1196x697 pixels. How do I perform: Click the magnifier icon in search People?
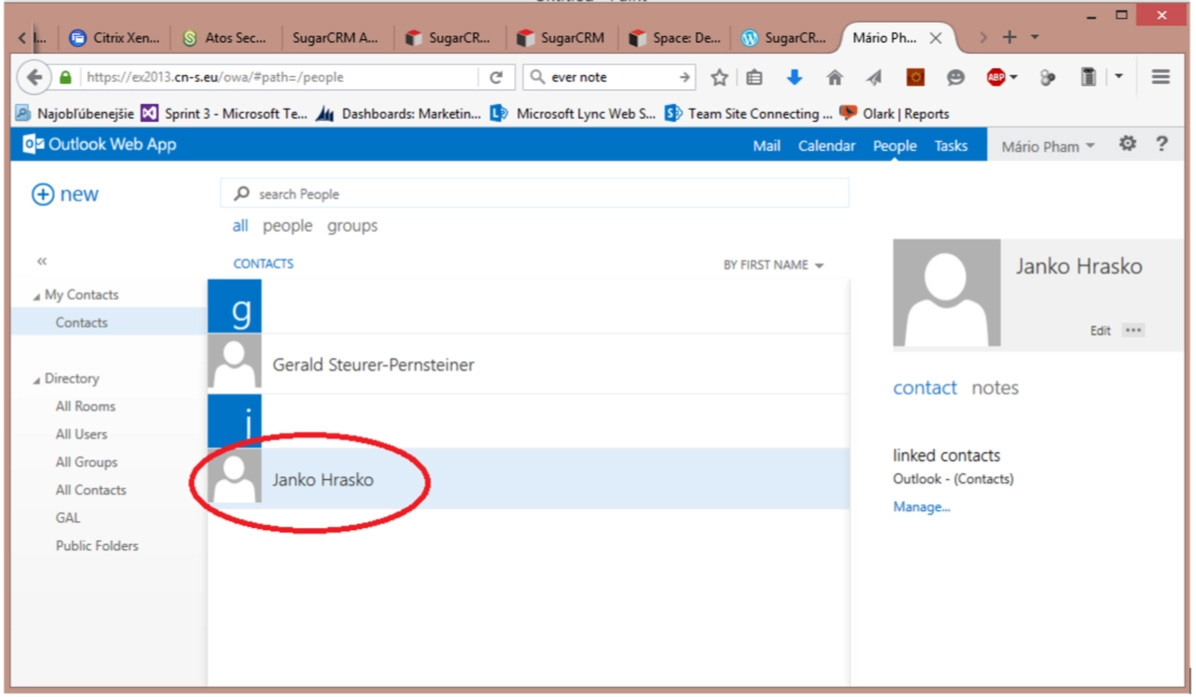[242, 194]
